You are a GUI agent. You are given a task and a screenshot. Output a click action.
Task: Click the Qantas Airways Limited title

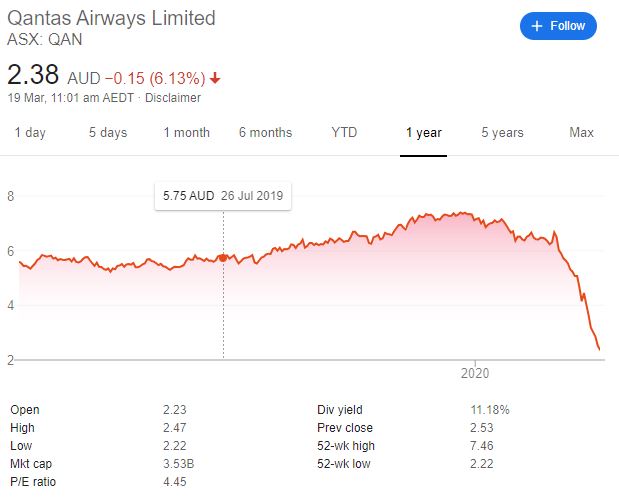pyautogui.click(x=111, y=18)
